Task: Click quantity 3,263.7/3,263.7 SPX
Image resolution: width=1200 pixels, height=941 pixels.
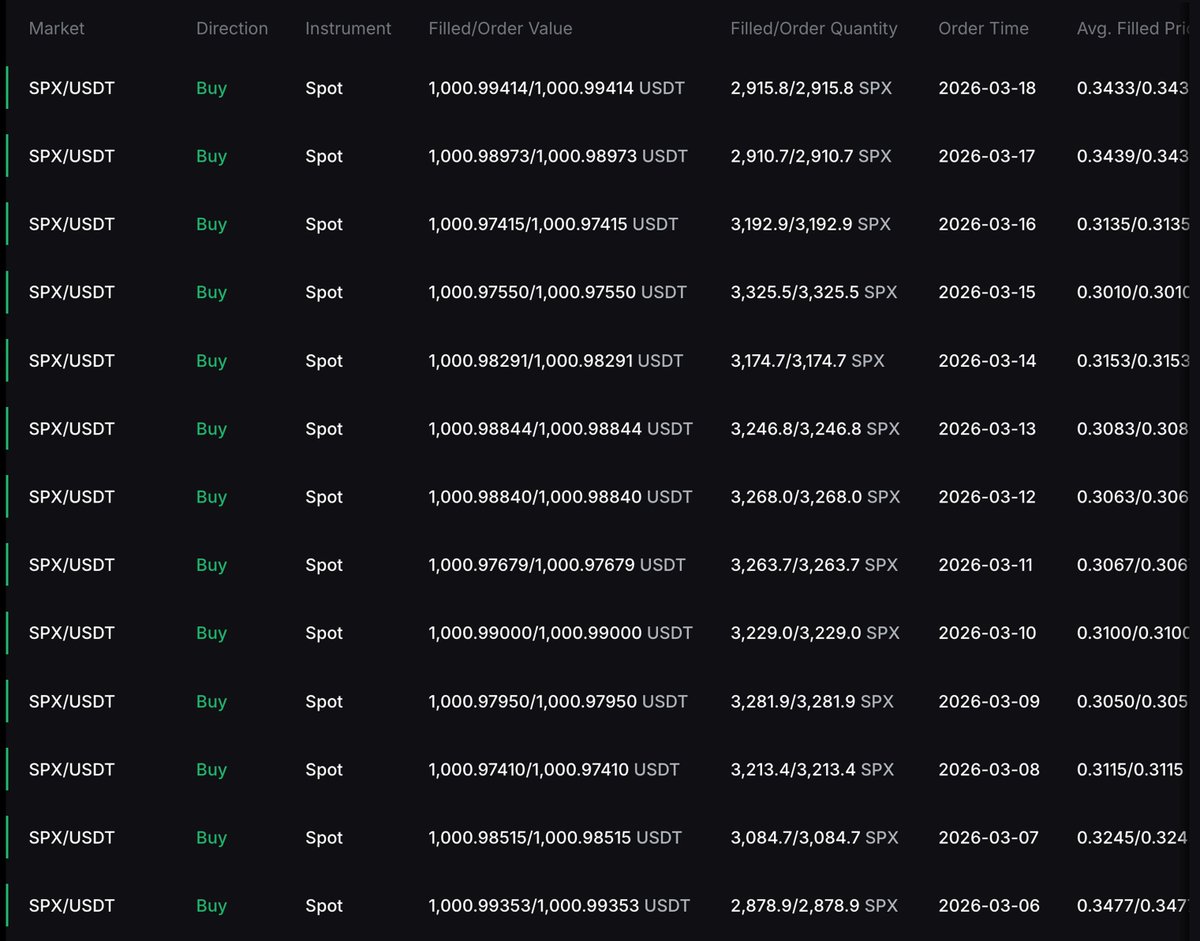Action: (x=814, y=565)
